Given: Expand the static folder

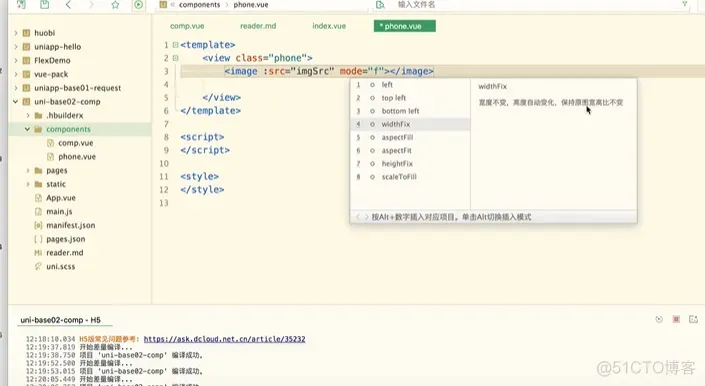Looking at the screenshot, I should (28, 184).
